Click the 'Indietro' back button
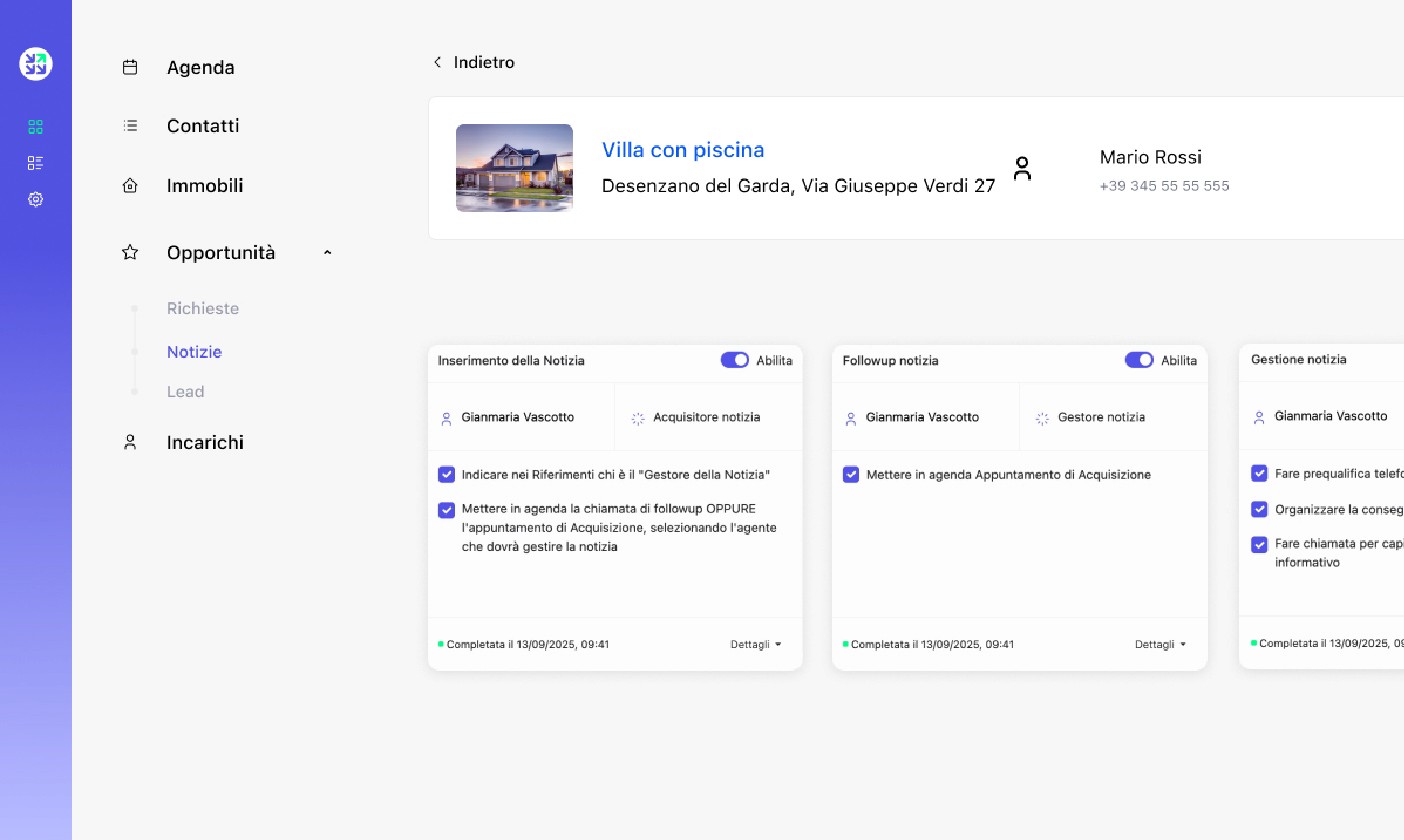The height and width of the screenshot is (840, 1404). [473, 62]
